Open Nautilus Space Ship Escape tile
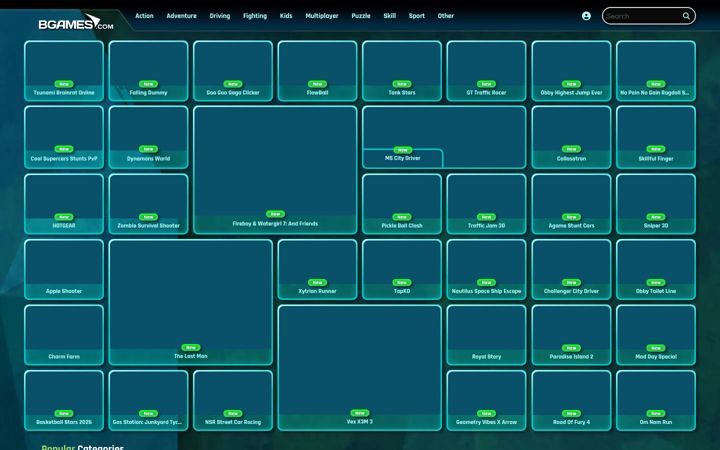 click(486, 270)
